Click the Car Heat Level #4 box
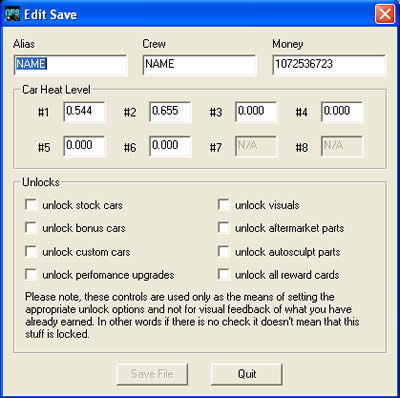 342,112
